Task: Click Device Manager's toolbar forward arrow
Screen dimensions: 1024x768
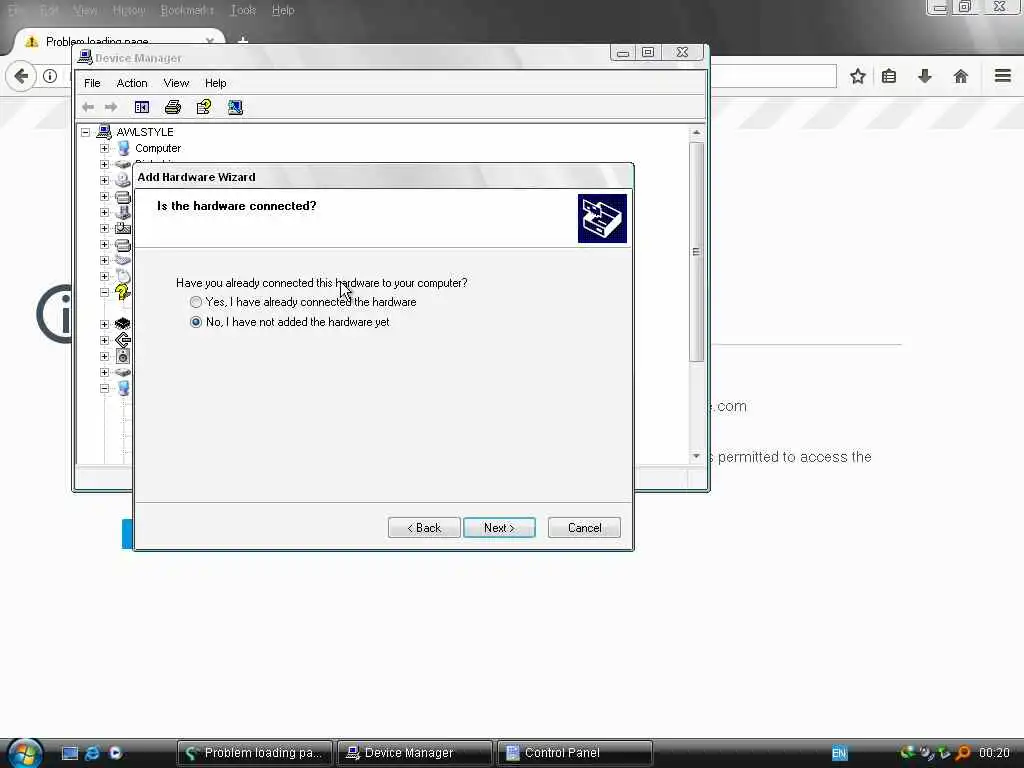Action: pos(111,107)
